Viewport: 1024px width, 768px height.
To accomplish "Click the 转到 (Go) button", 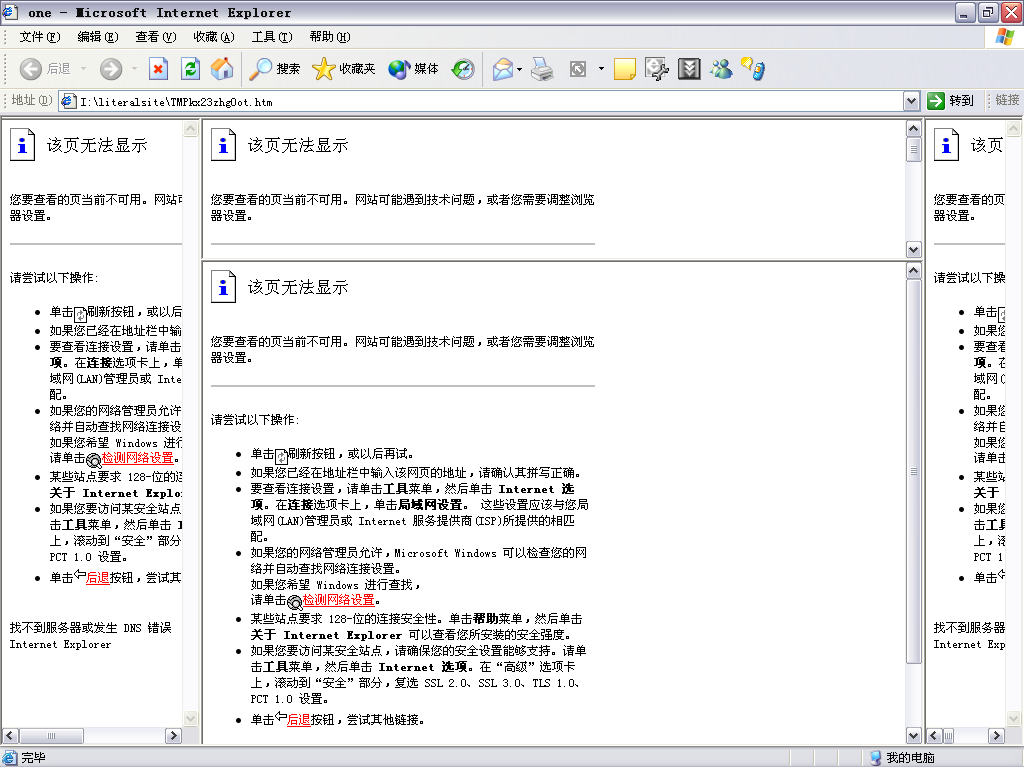I will [x=951, y=101].
